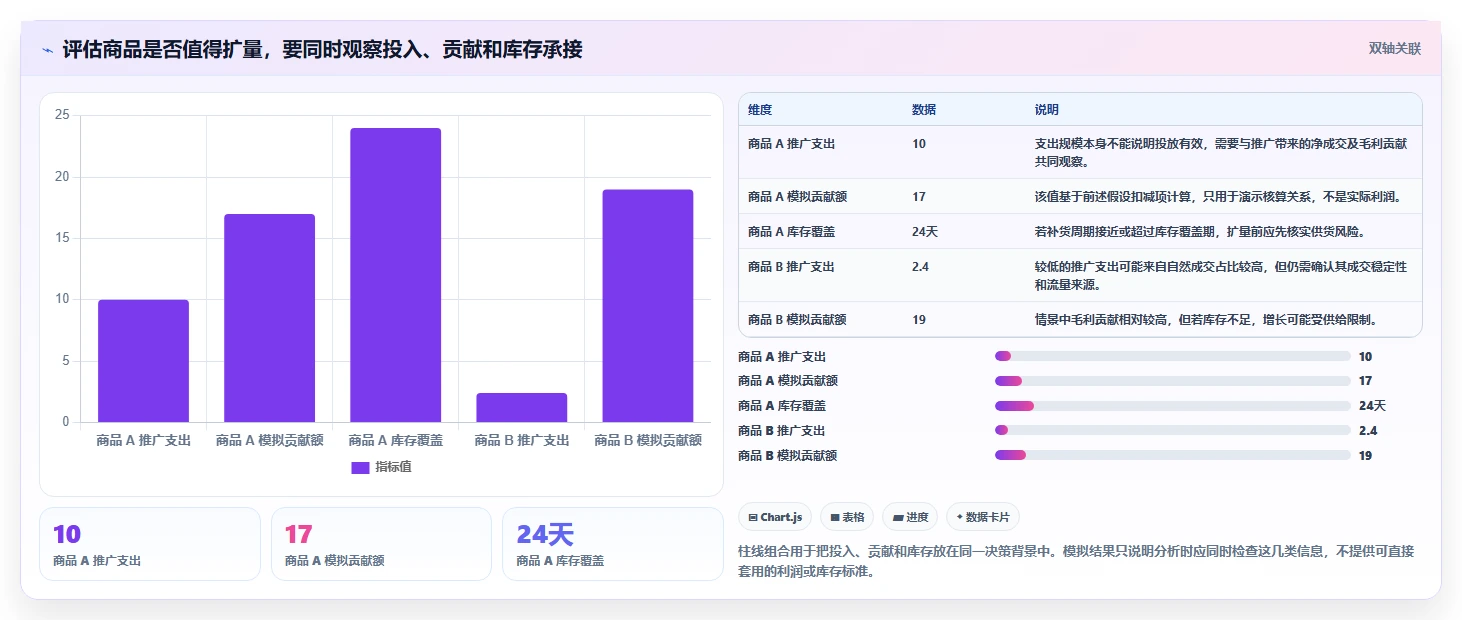Click the 商品 B 模拟贡献额 bar in chart
The height and width of the screenshot is (620, 1462).
648,306
